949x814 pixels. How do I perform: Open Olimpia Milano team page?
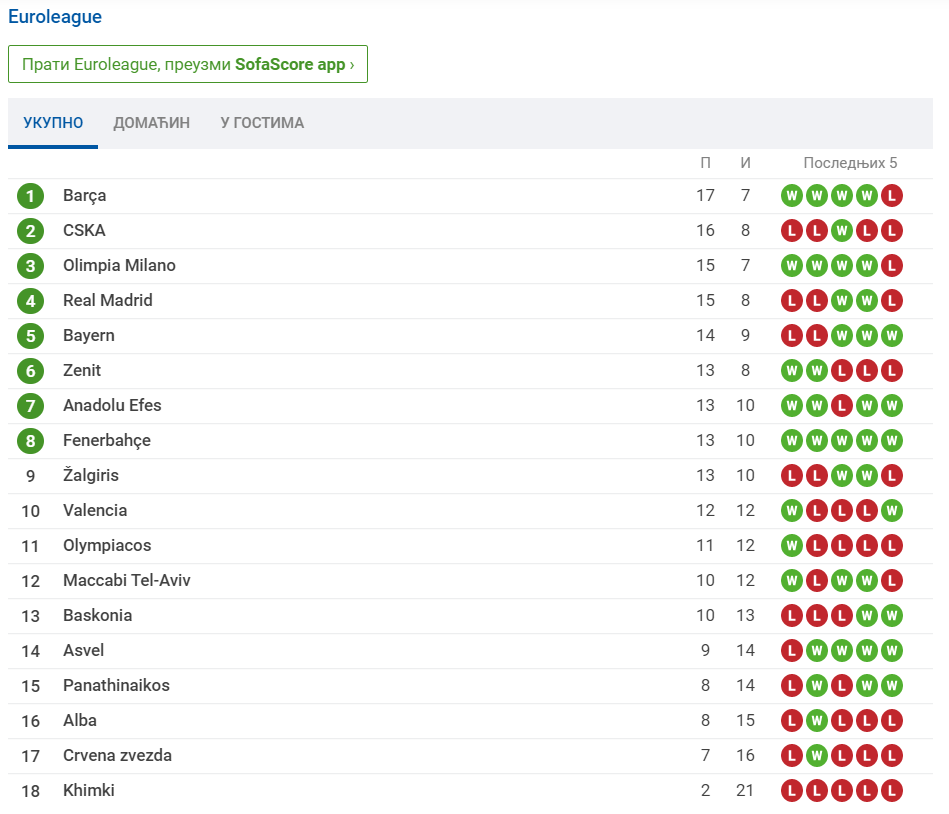point(119,266)
